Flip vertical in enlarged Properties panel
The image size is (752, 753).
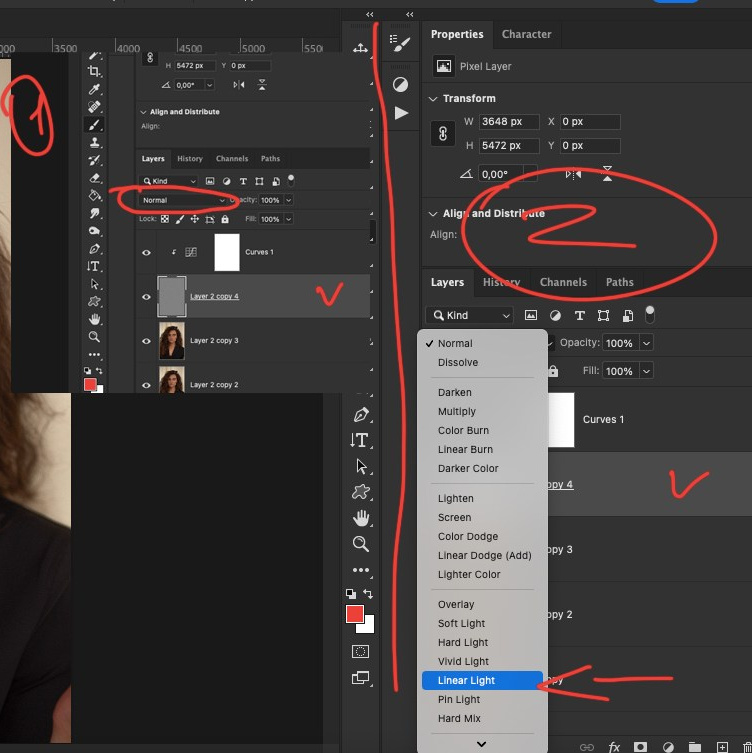[607, 173]
